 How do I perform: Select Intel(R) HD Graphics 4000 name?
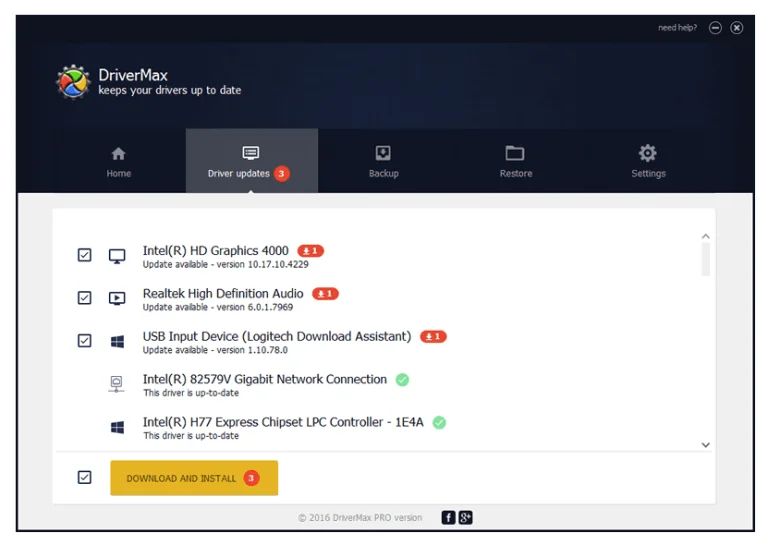216,251
